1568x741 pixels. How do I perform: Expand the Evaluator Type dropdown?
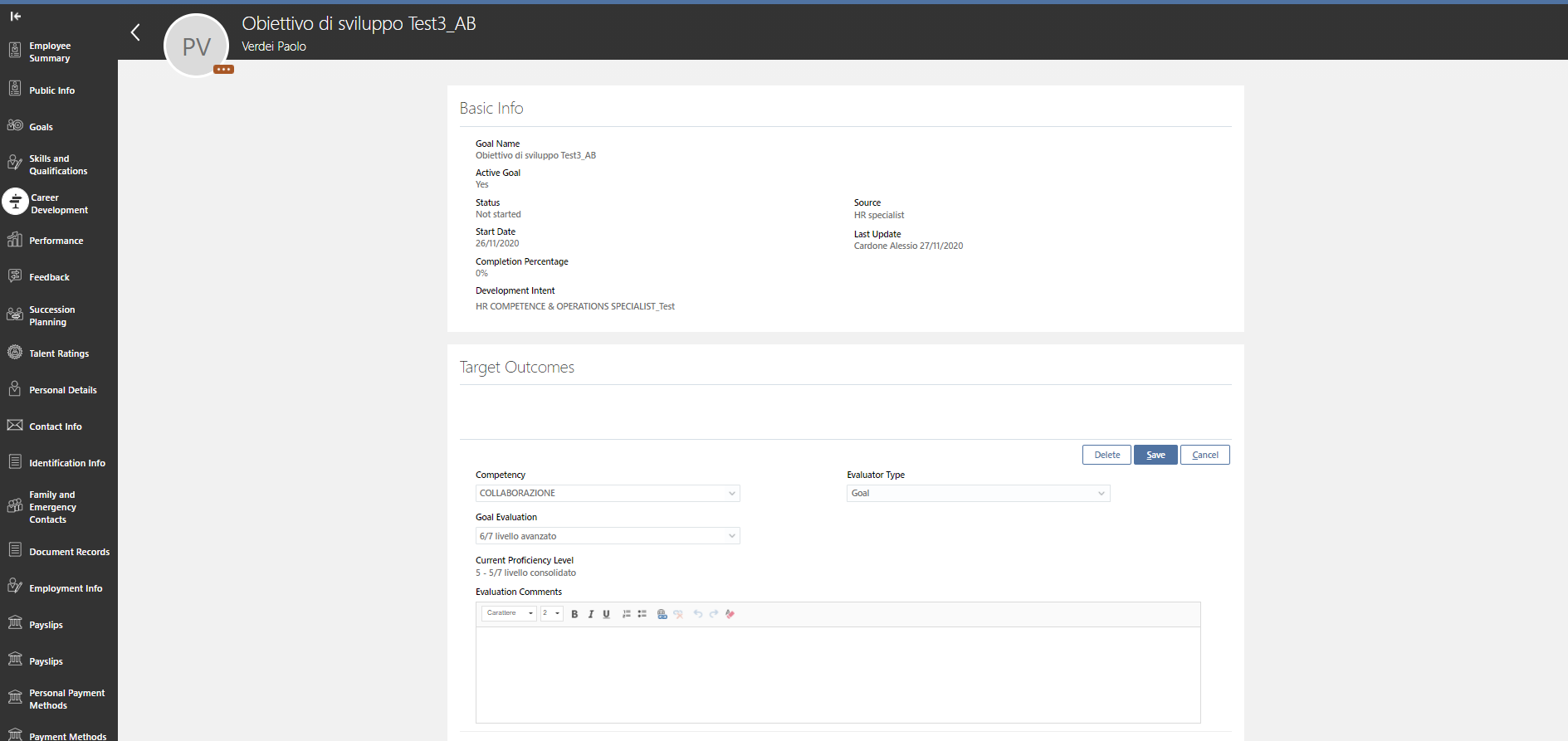tap(978, 493)
